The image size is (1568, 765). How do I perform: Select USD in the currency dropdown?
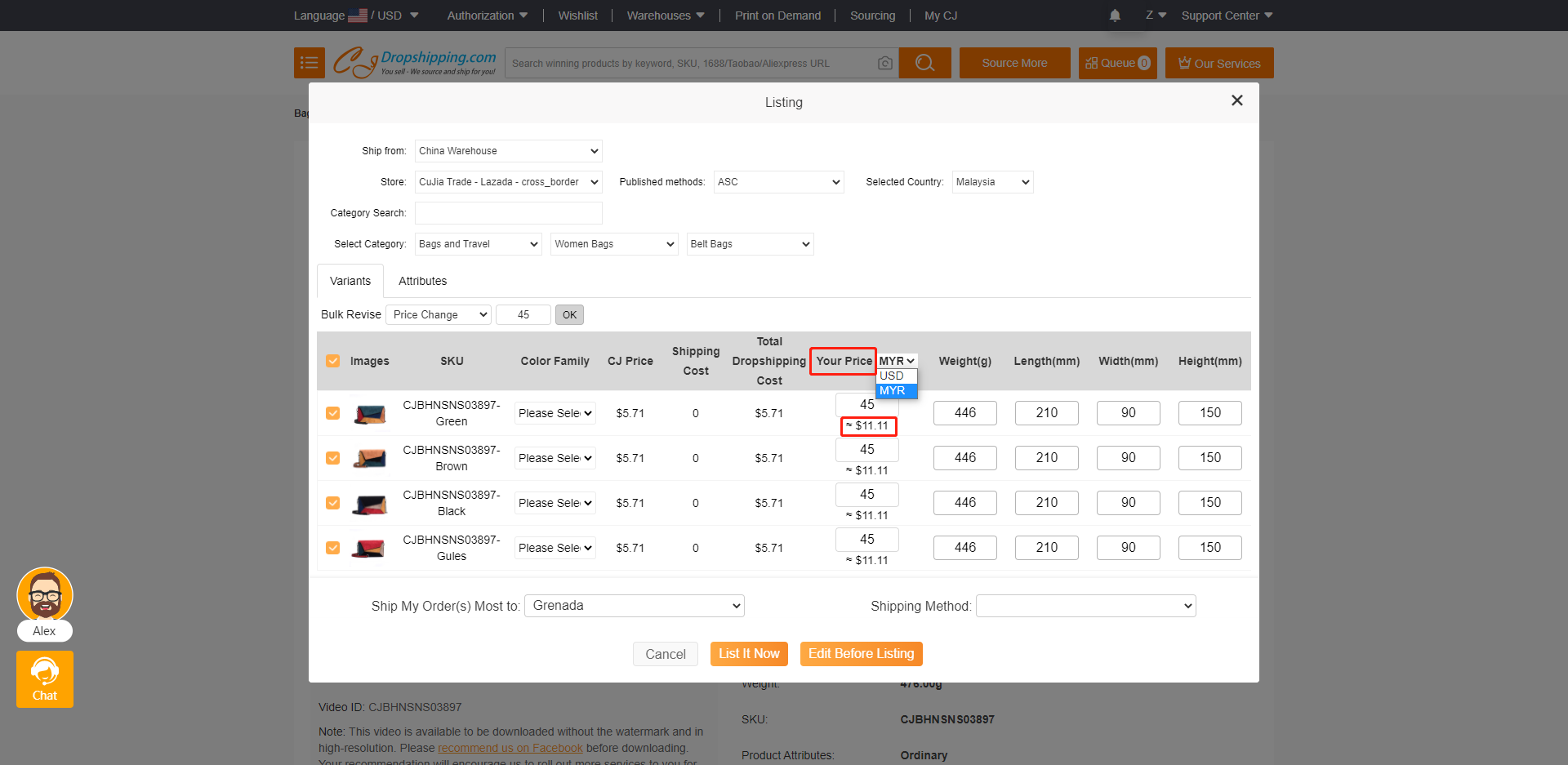coord(893,376)
